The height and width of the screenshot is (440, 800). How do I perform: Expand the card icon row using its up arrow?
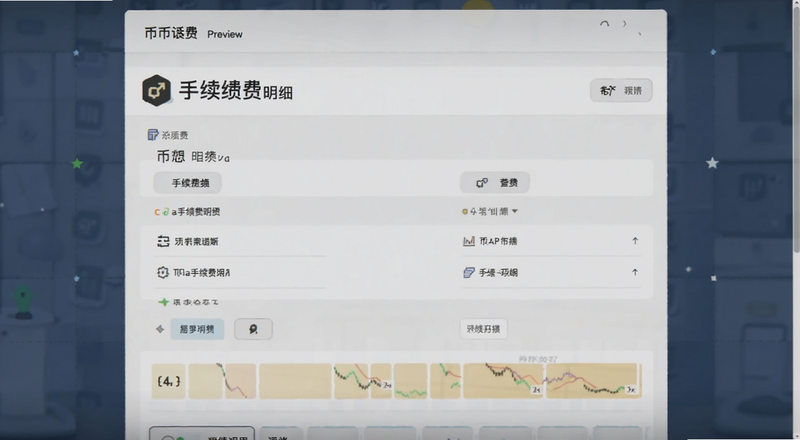point(635,272)
